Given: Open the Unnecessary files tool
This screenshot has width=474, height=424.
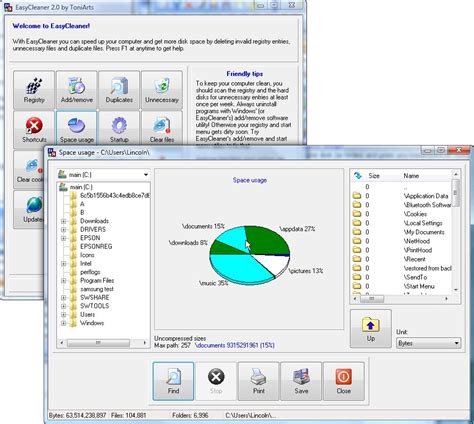Looking at the screenshot, I should (162, 90).
